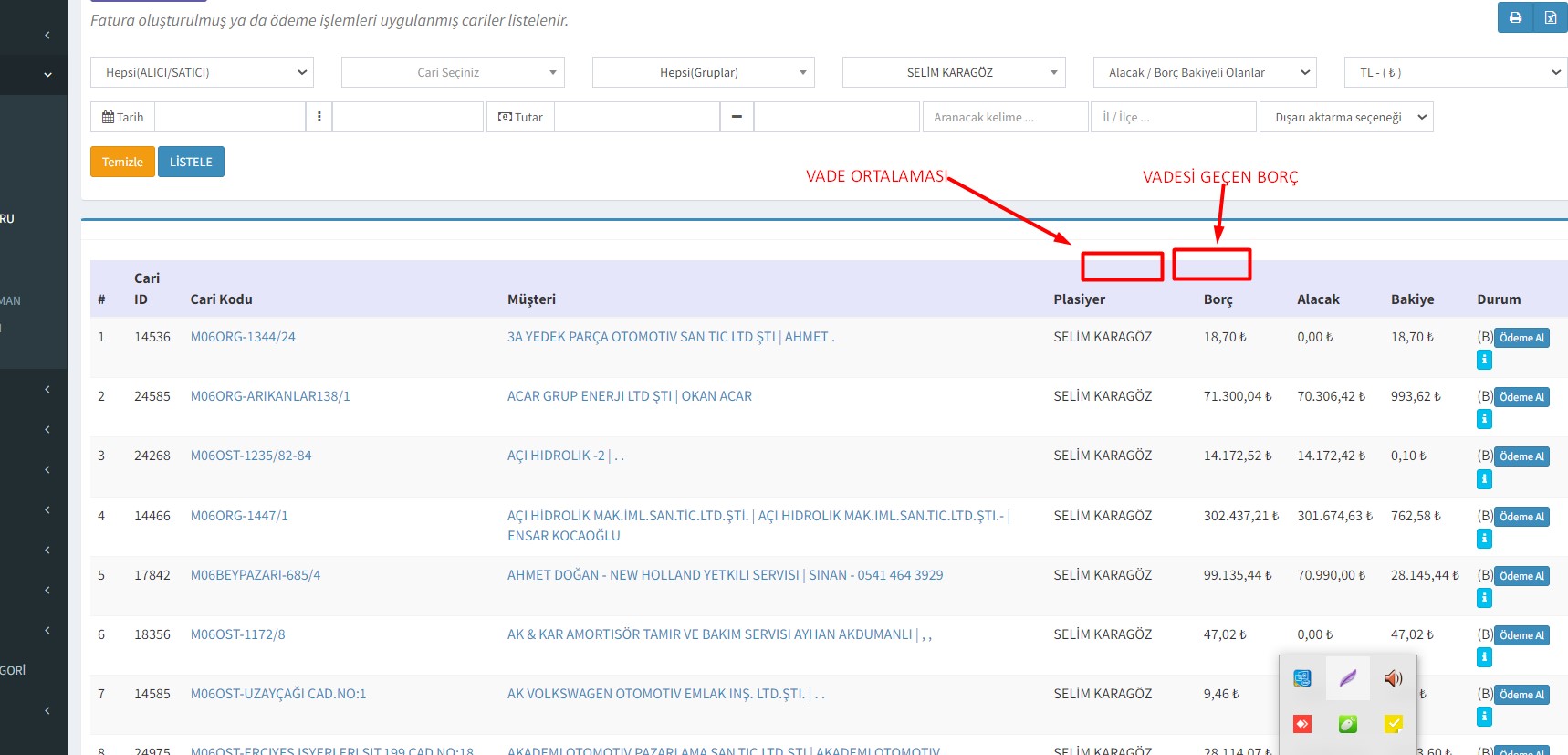Click the Intel graphics tray icon
The width and height of the screenshot is (1568, 755).
point(1302,678)
